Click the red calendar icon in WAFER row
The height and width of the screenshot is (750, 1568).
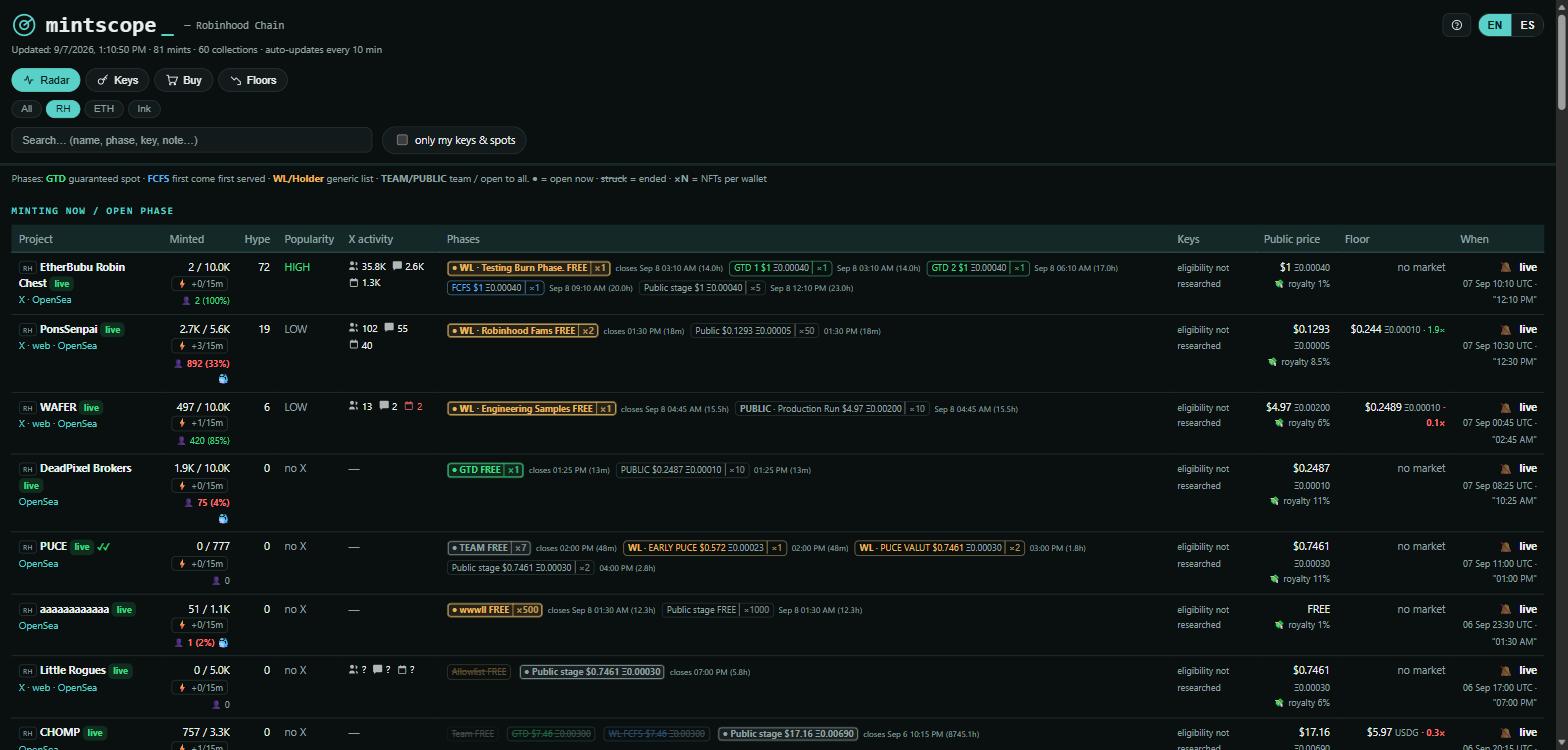pyautogui.click(x=409, y=407)
